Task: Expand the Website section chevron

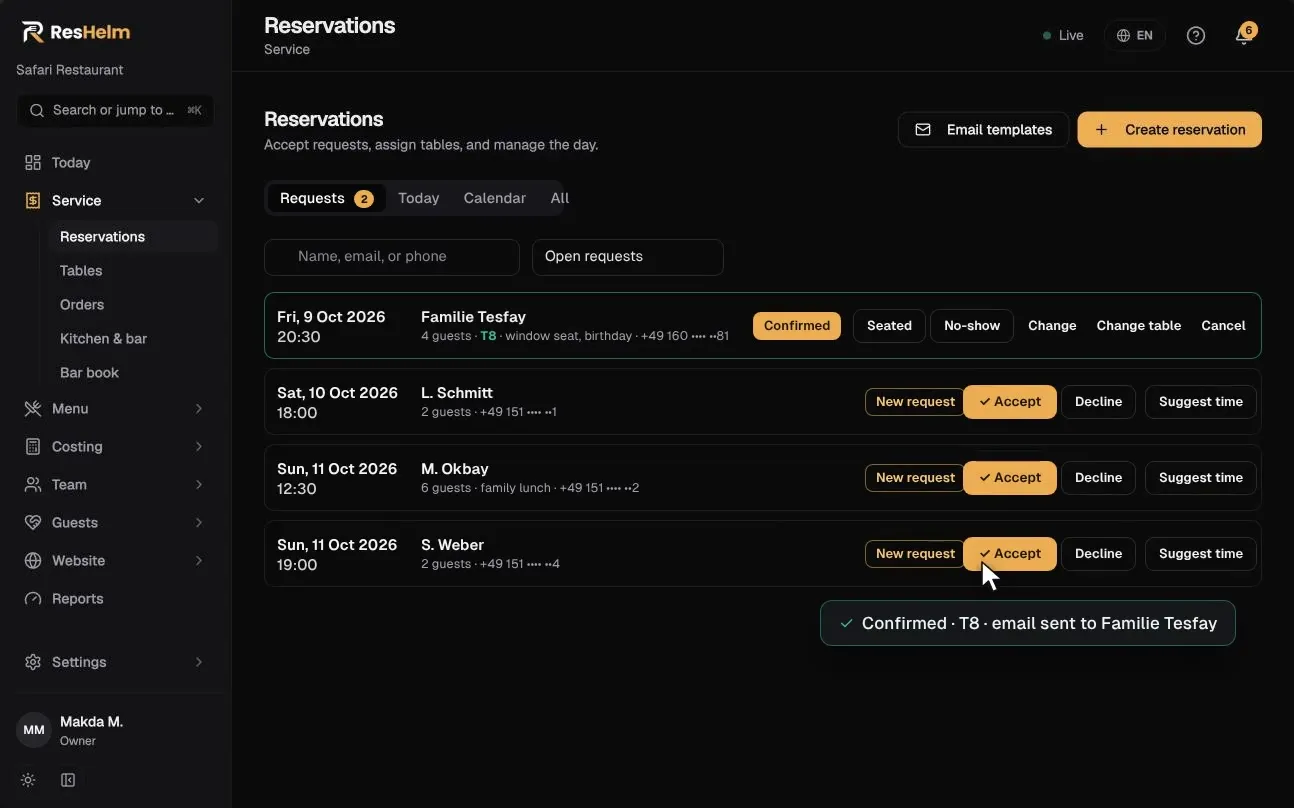Action: click(x=199, y=560)
